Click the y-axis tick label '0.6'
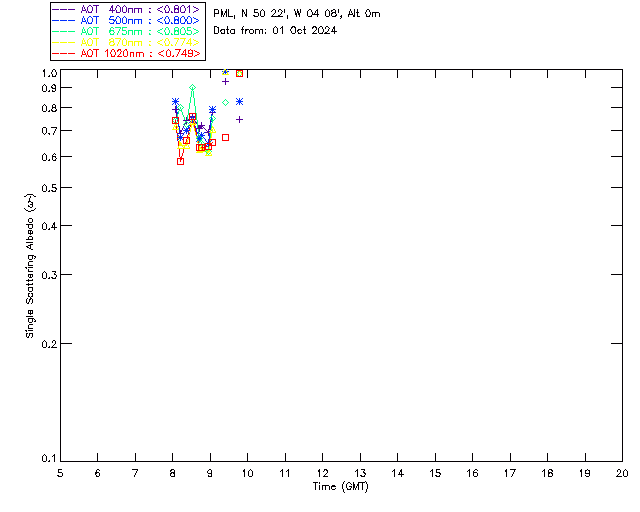Viewport: 640px width, 512px height. [49, 157]
